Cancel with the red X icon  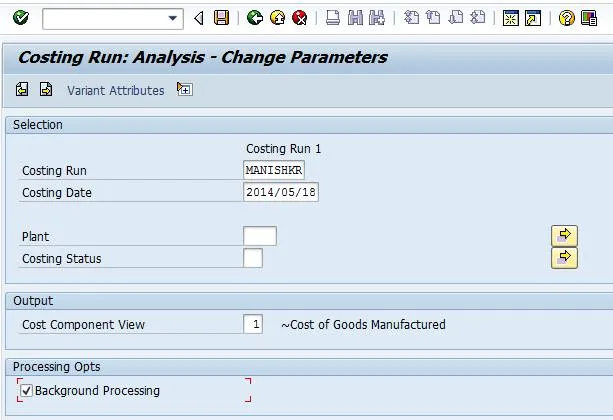tap(299, 18)
